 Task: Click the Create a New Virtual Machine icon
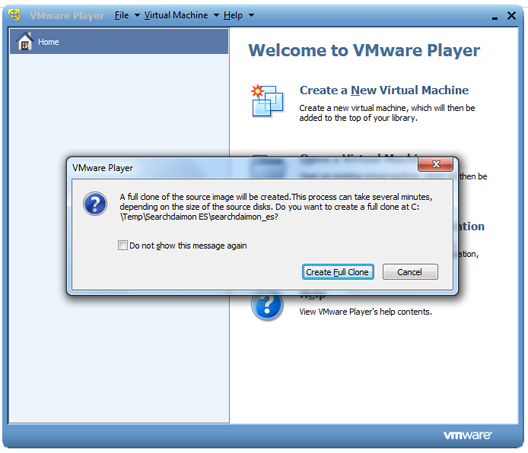pos(268,100)
